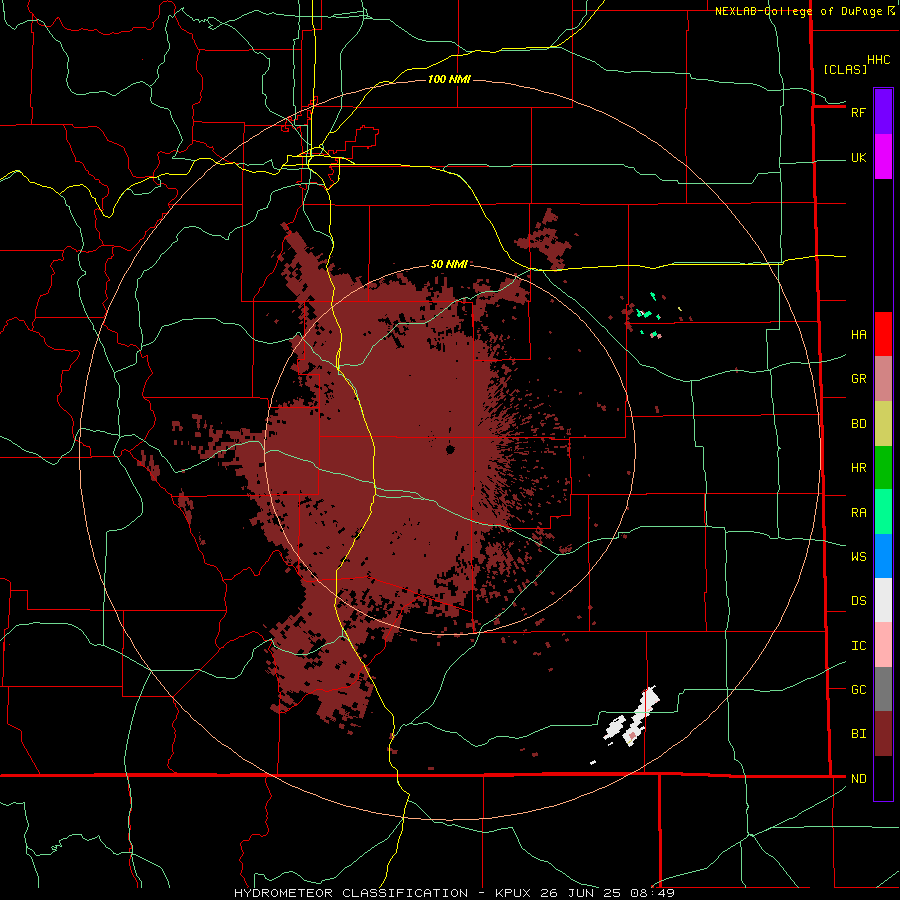Click the "KPUX" radar site identifier
Image resolution: width=900 pixels, height=900 pixels.
point(513,893)
